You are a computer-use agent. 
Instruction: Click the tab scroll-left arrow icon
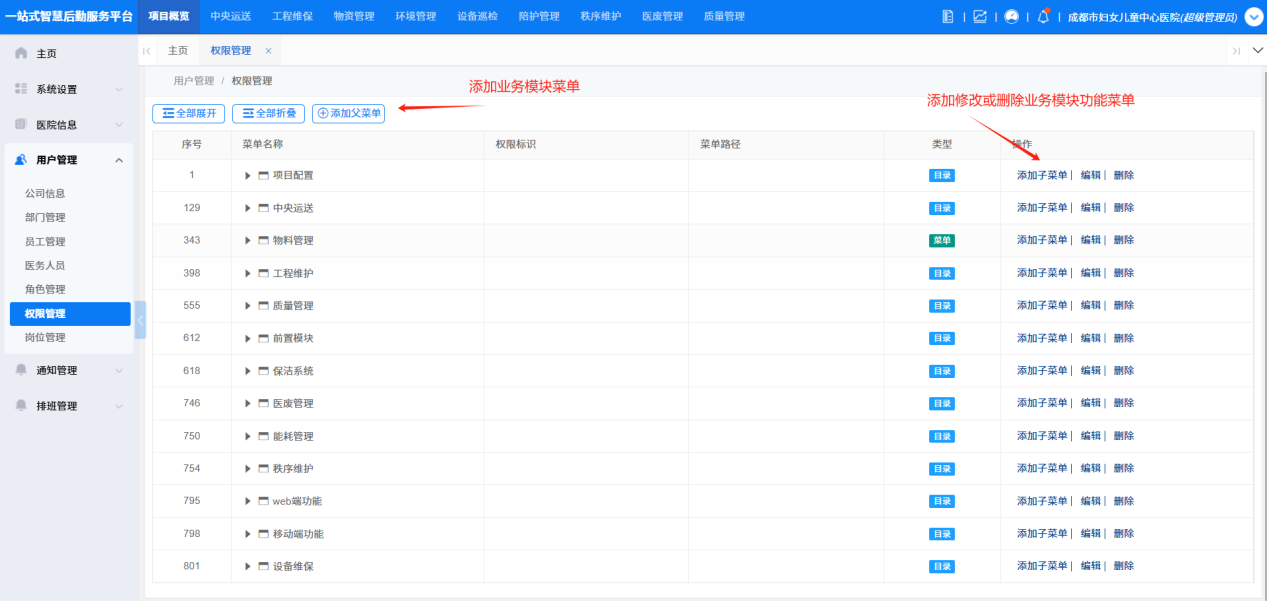[147, 51]
